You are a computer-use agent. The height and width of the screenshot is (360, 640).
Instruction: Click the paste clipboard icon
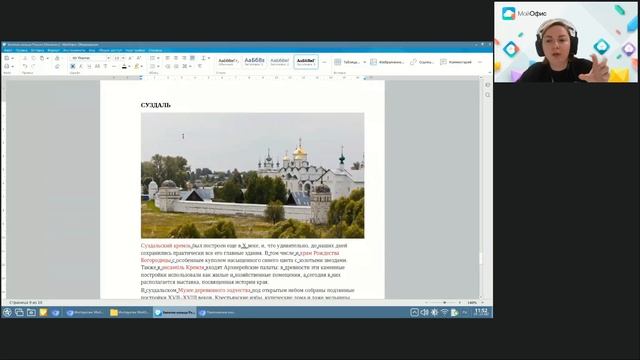pos(42,58)
